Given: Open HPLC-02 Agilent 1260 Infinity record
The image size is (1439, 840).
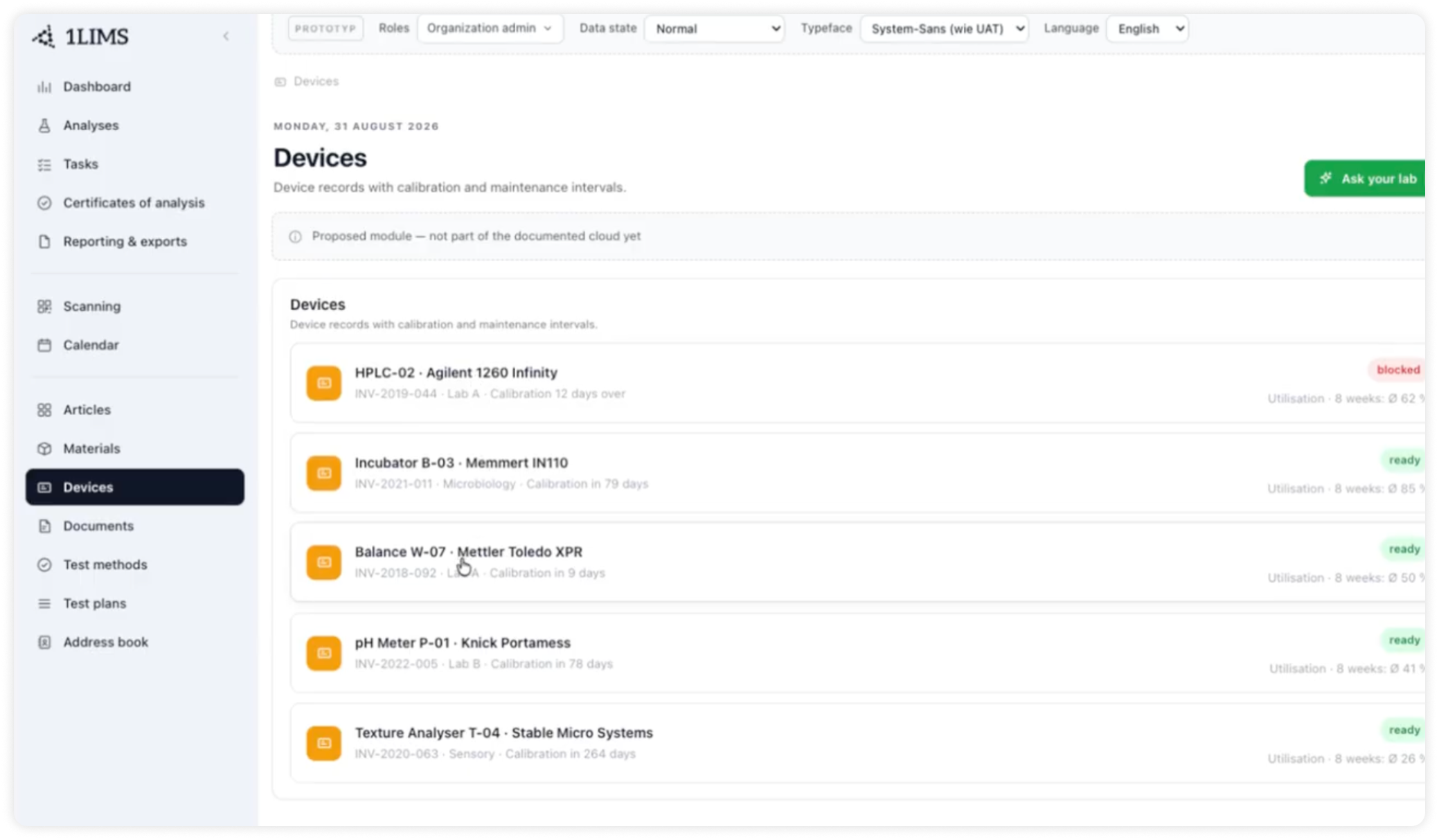Looking at the screenshot, I should pos(857,383).
